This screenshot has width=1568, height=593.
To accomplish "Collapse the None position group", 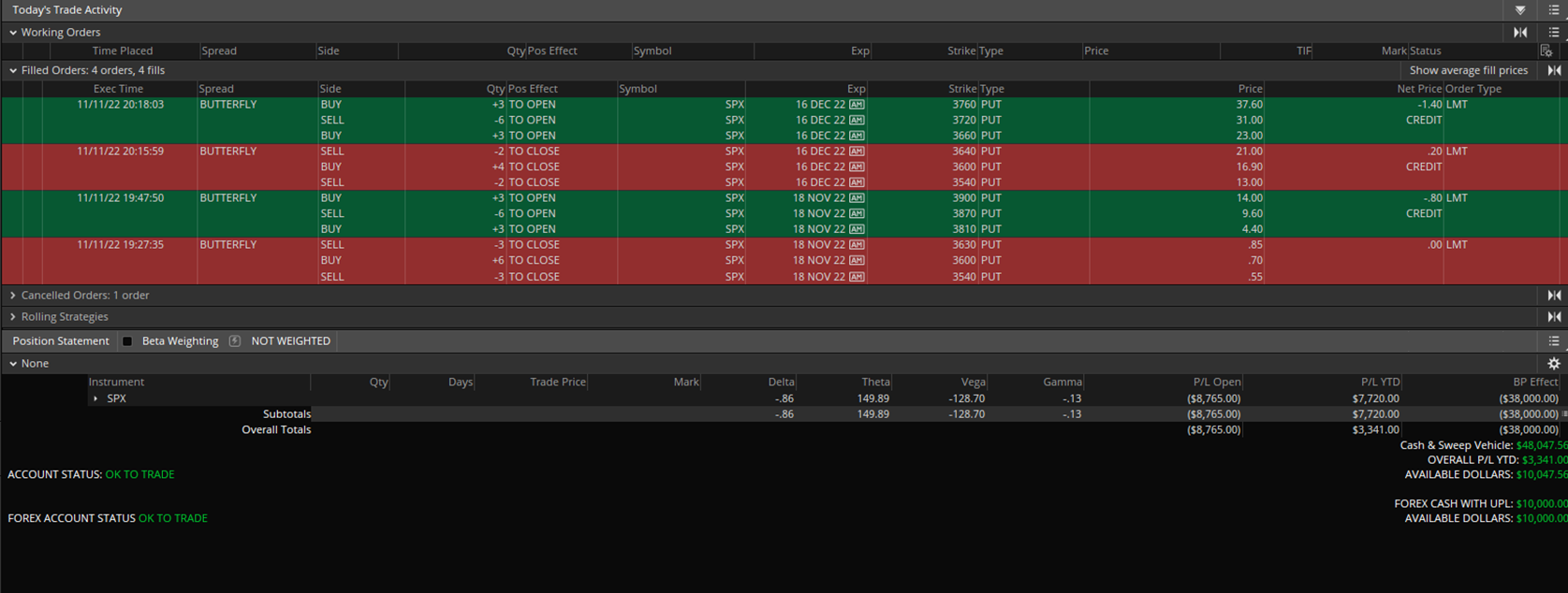I will tap(13, 364).
